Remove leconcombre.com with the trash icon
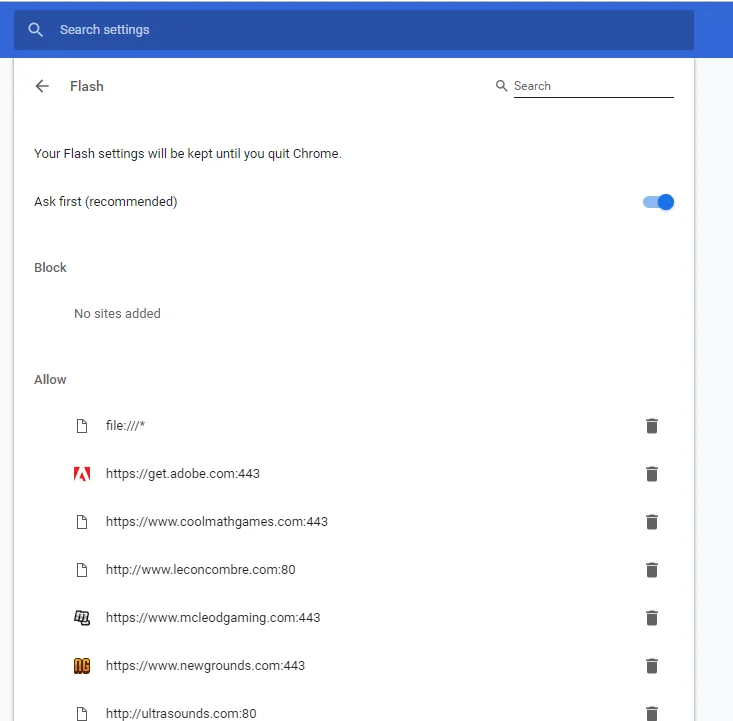This screenshot has width=733, height=721. coord(652,570)
